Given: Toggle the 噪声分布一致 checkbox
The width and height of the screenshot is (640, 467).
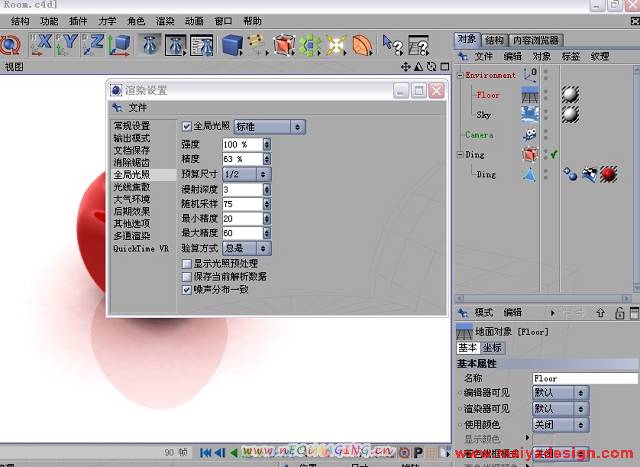Looking at the screenshot, I should pos(187,289).
